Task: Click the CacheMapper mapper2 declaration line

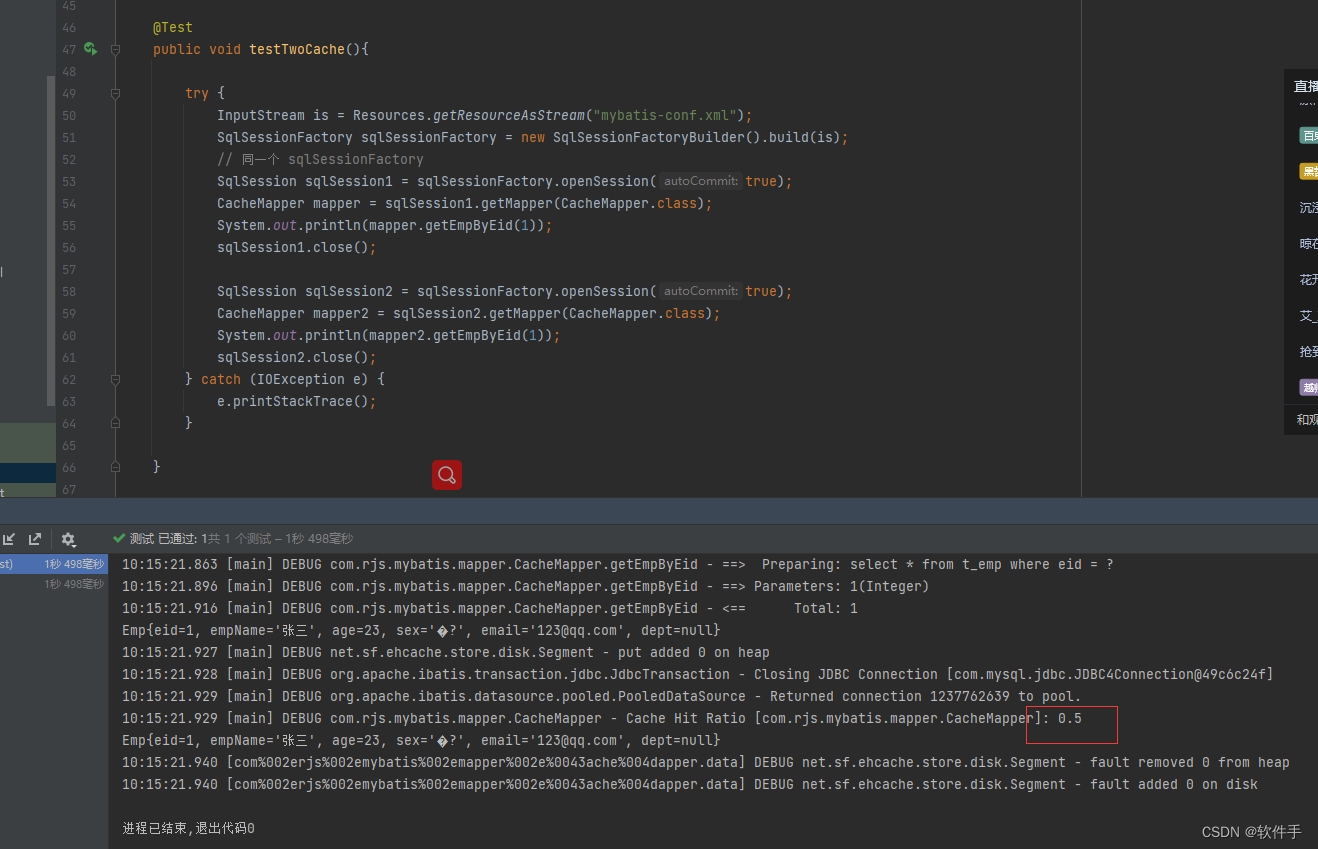Action: (x=469, y=313)
